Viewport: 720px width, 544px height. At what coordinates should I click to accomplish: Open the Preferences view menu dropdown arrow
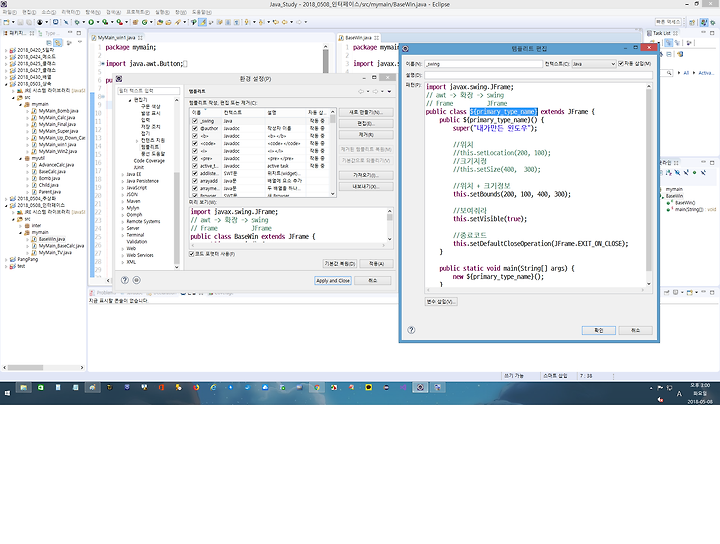click(x=389, y=91)
